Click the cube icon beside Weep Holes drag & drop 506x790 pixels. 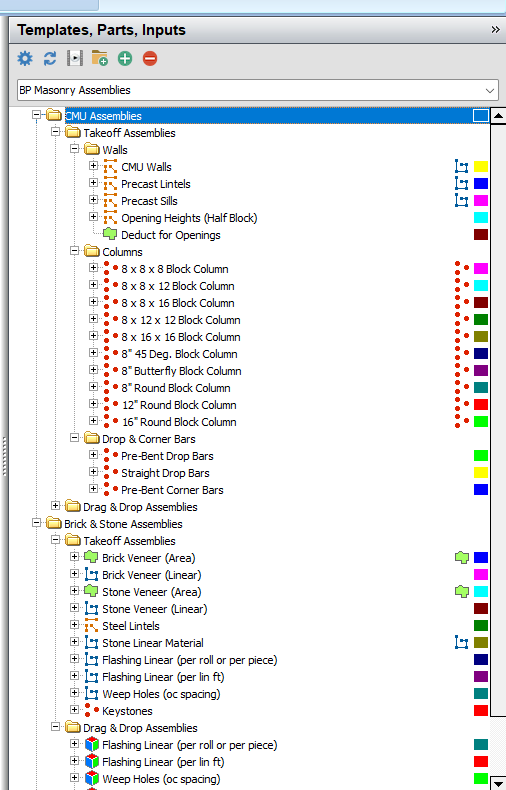[92, 778]
